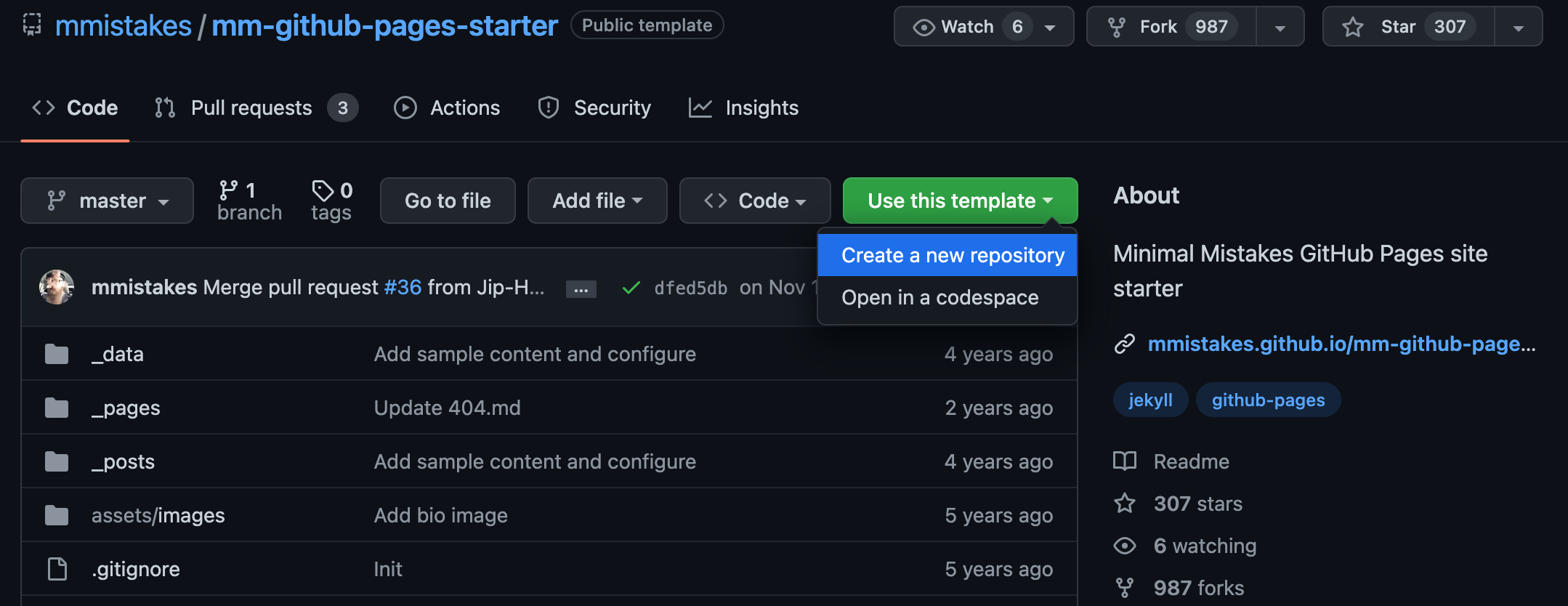This screenshot has height=606, width=1568.
Task: Expand the Add file dropdown
Action: (597, 201)
